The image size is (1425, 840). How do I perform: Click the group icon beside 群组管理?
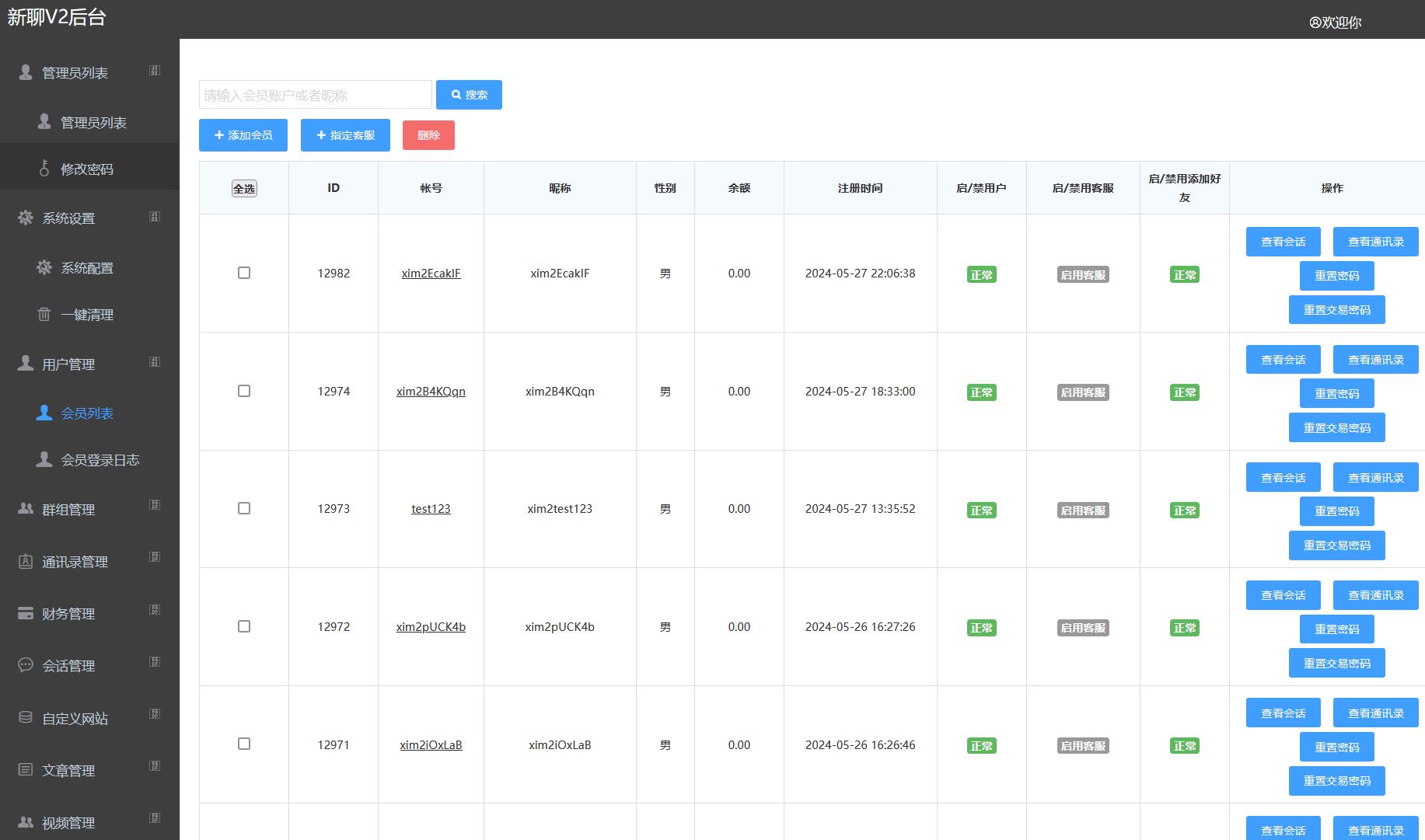26,509
